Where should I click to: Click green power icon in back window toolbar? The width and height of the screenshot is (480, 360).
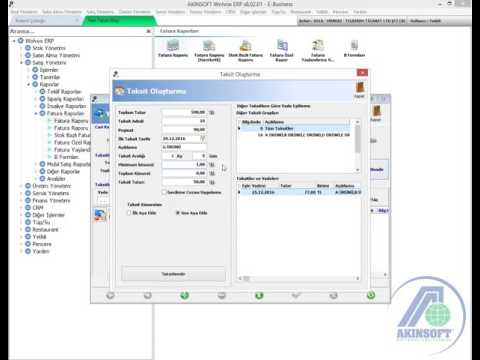coord(371,295)
